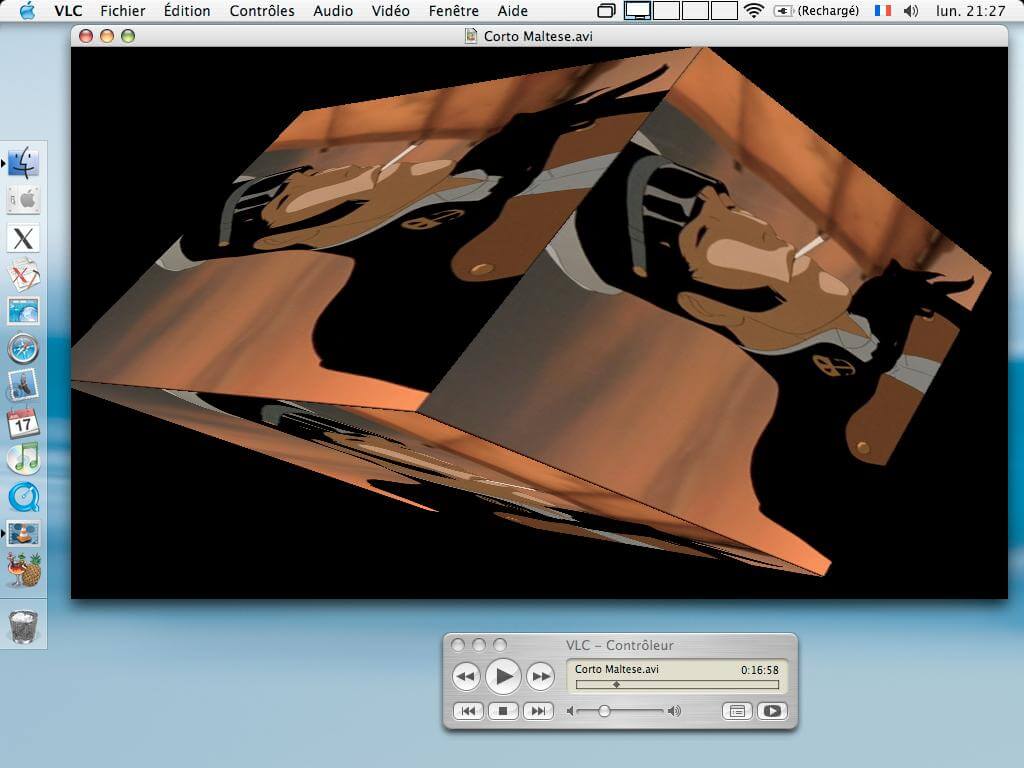Click the fast-forward icon on the VLC controller
Image resolution: width=1024 pixels, height=768 pixels.
540,677
